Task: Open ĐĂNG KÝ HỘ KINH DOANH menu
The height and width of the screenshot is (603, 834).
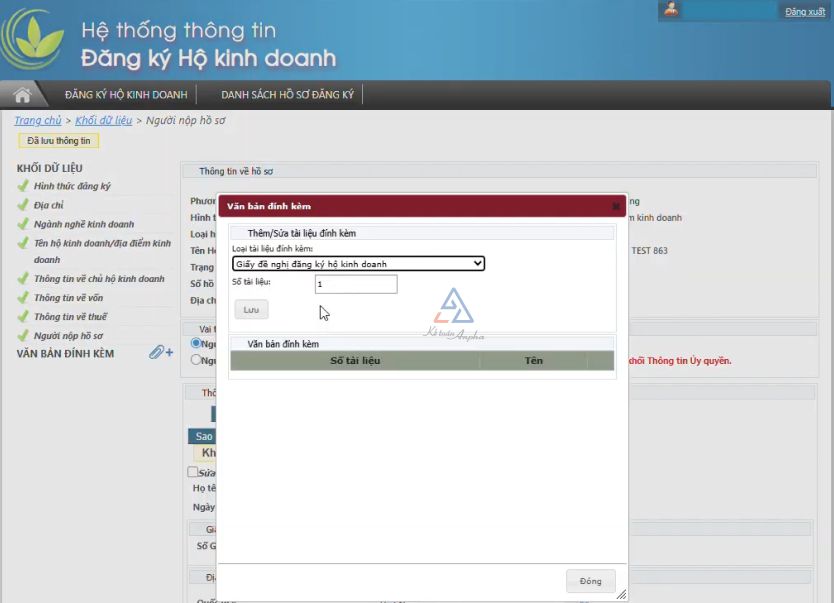Action: click(x=126, y=95)
